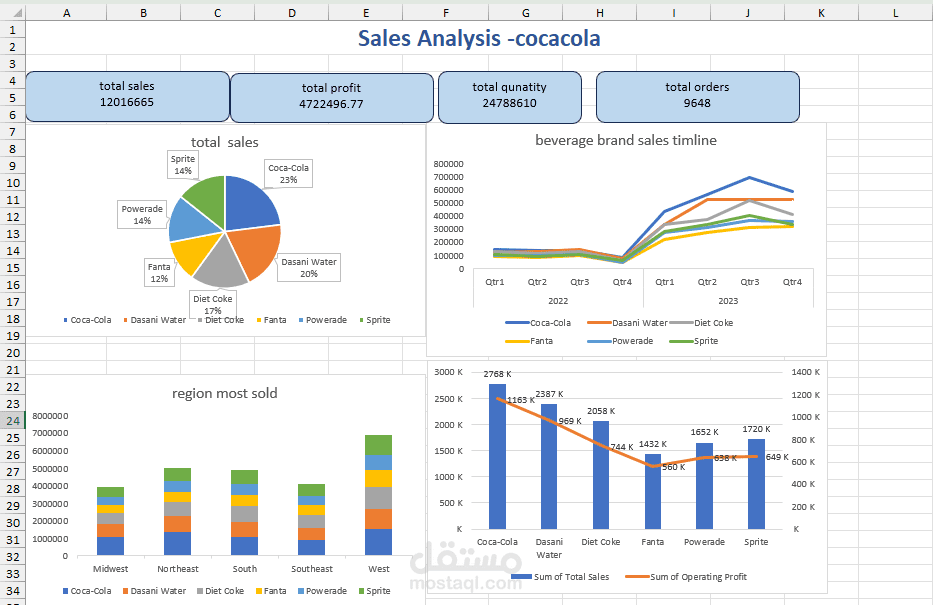Click the 2022 year axis label
Viewport: 933px width, 605px height.
point(558,301)
